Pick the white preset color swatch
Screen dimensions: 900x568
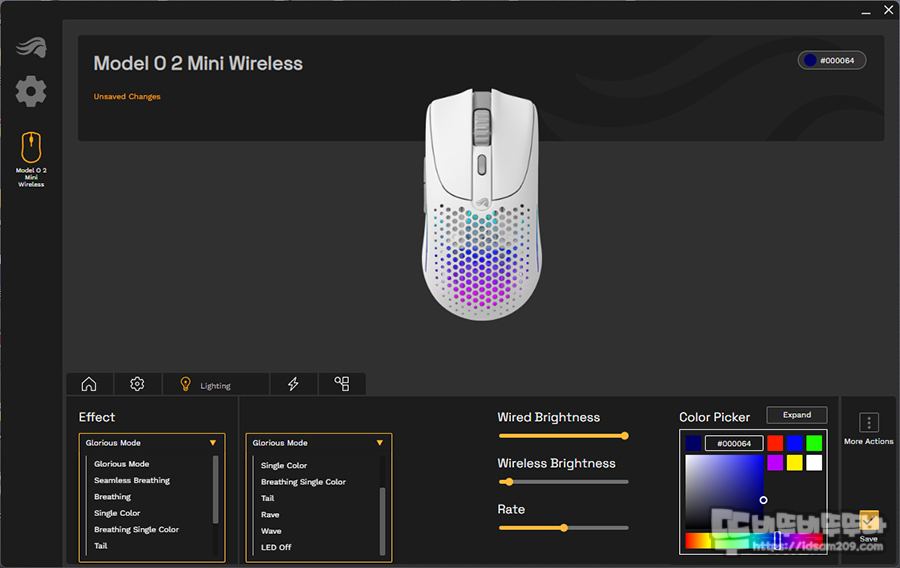coord(814,462)
